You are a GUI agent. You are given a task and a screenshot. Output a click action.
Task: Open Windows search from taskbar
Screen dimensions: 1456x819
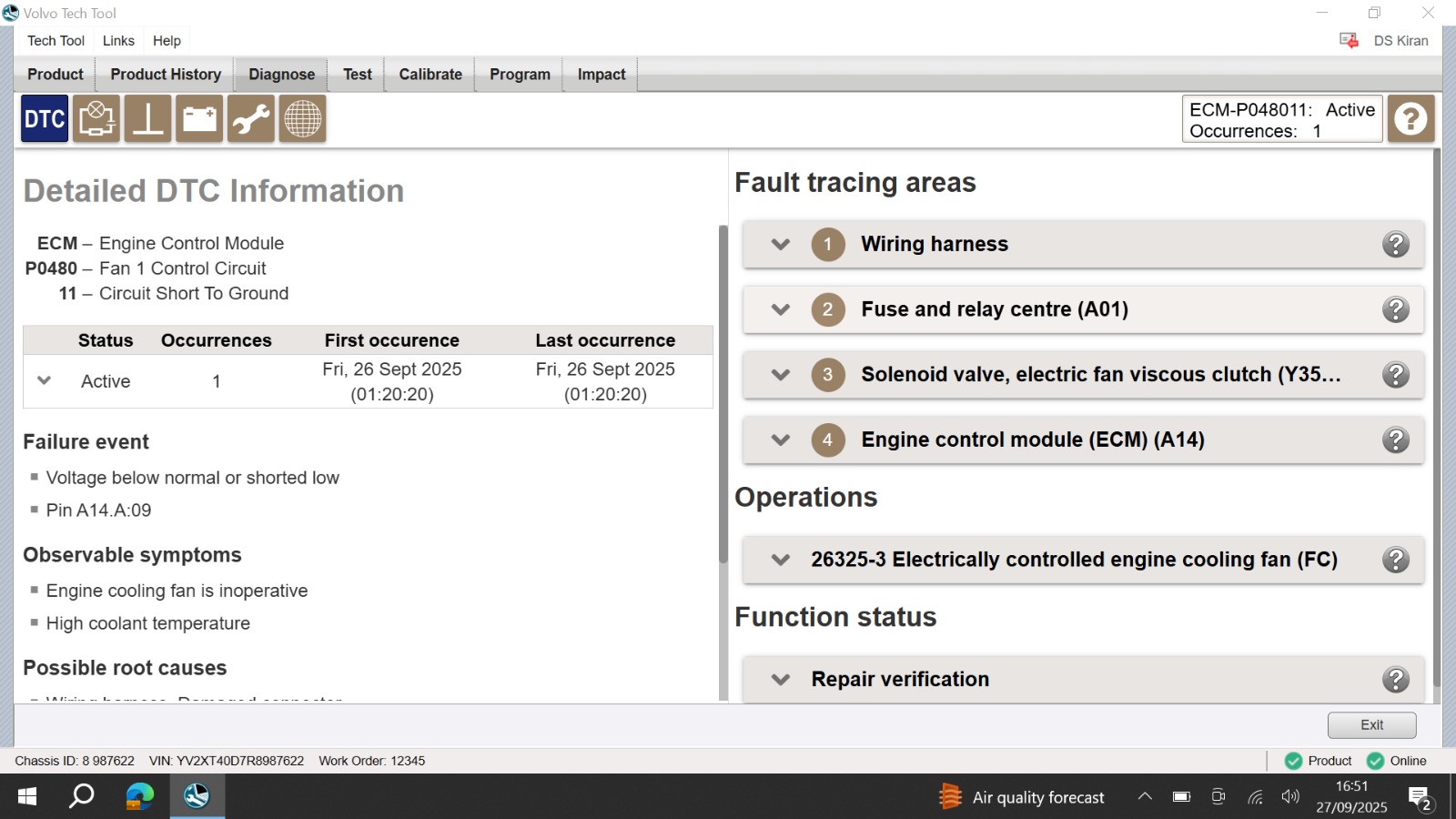click(x=82, y=797)
